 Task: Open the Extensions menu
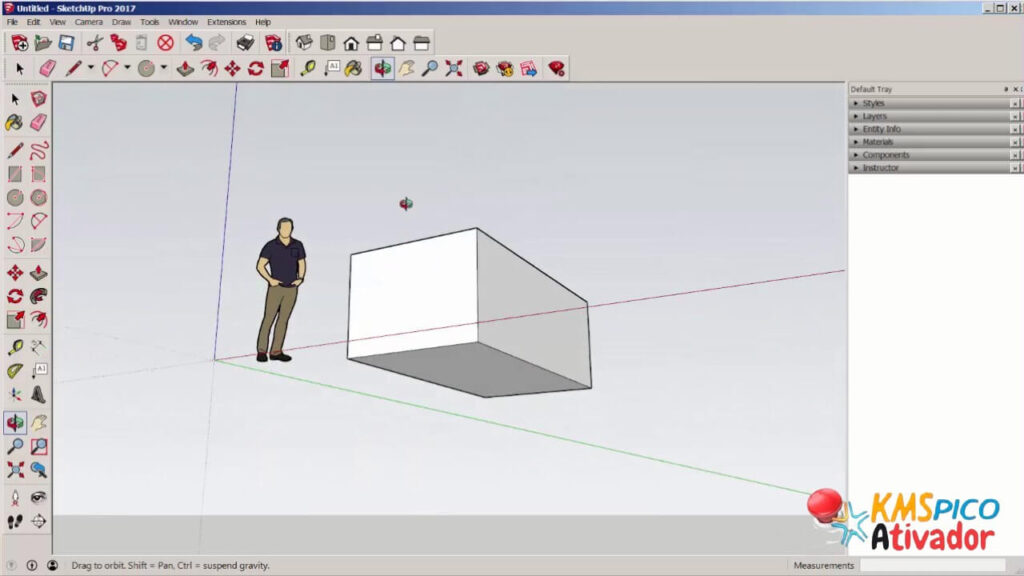pyautogui.click(x=226, y=22)
